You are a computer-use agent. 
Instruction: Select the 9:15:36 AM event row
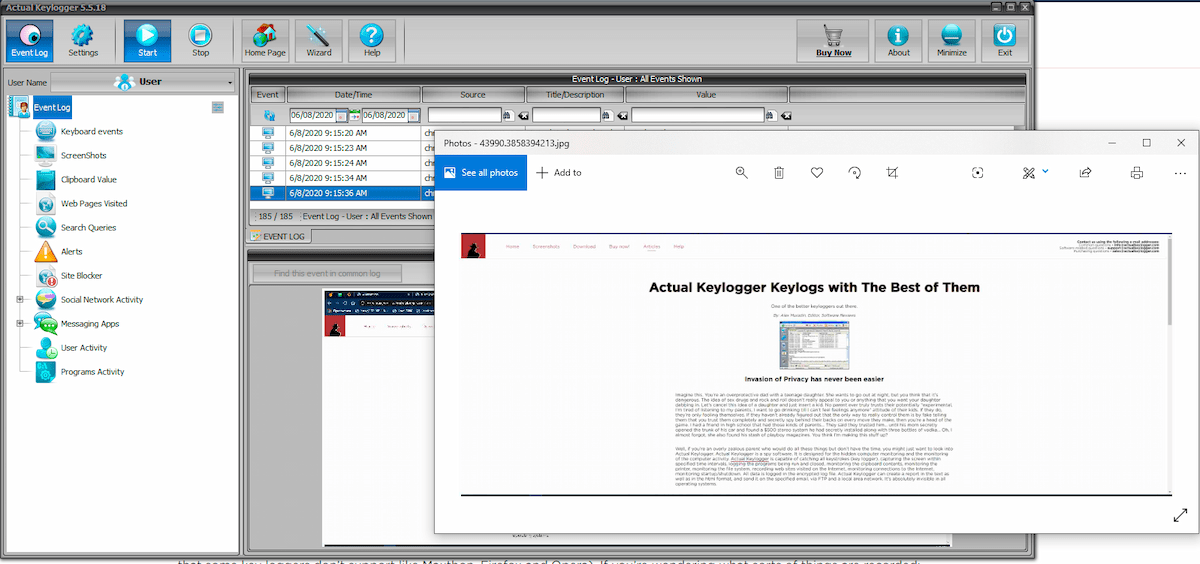pos(342,193)
